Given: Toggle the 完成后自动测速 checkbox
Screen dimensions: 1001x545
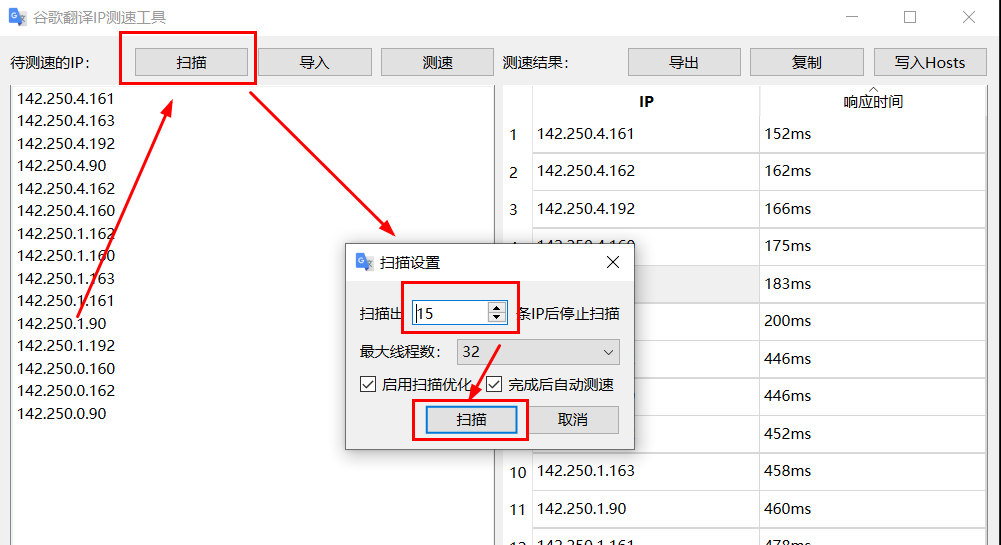Looking at the screenshot, I should (493, 384).
